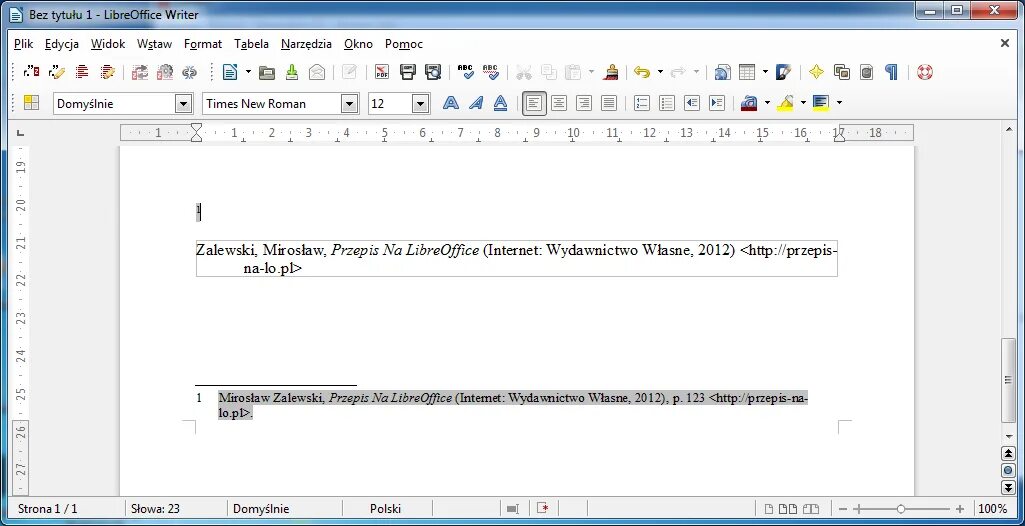Open the Widok menu
Viewport: 1025px width, 526px height.
pyautogui.click(x=108, y=44)
